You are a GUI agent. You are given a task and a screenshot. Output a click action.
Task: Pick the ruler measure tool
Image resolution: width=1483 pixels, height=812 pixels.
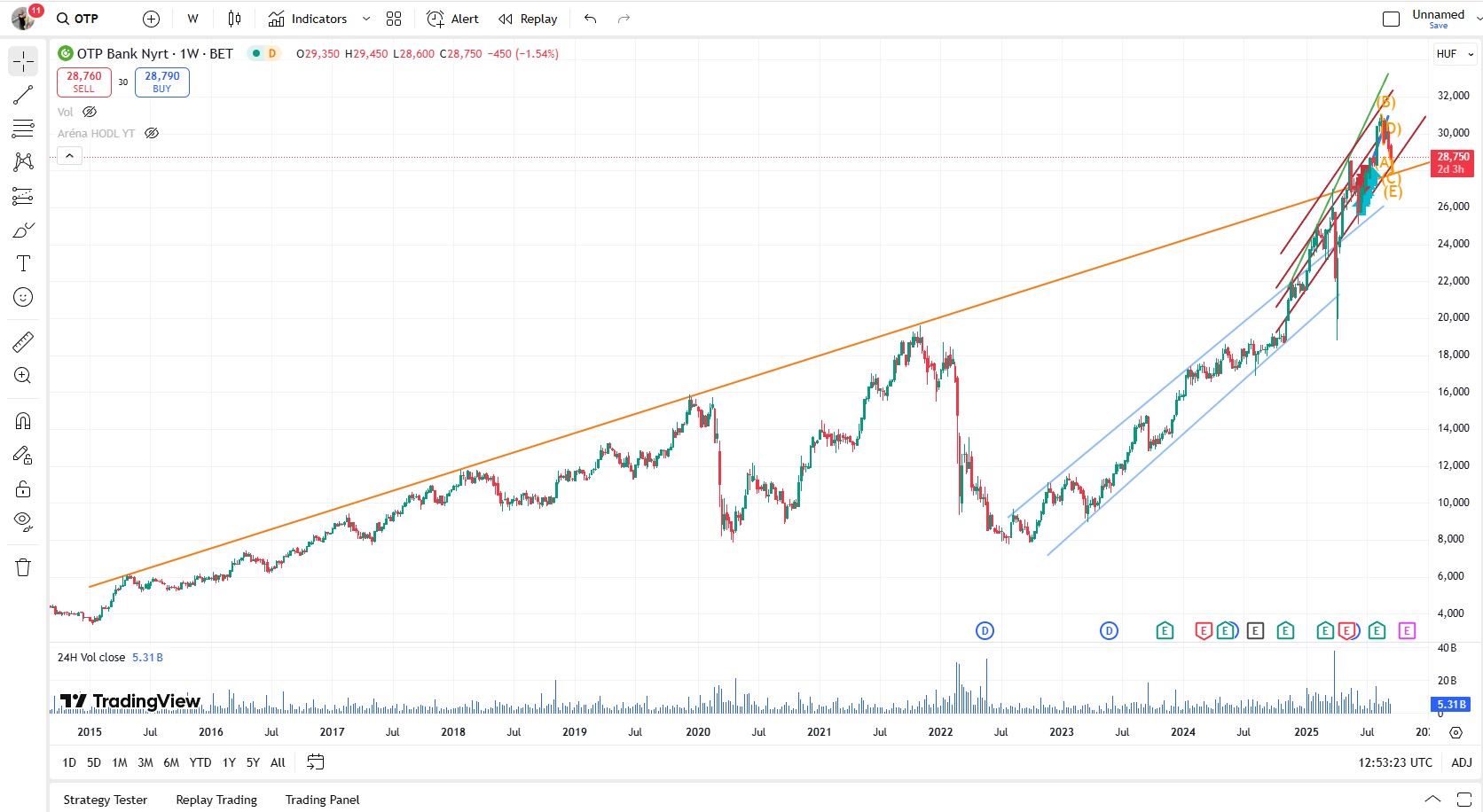[x=23, y=341]
